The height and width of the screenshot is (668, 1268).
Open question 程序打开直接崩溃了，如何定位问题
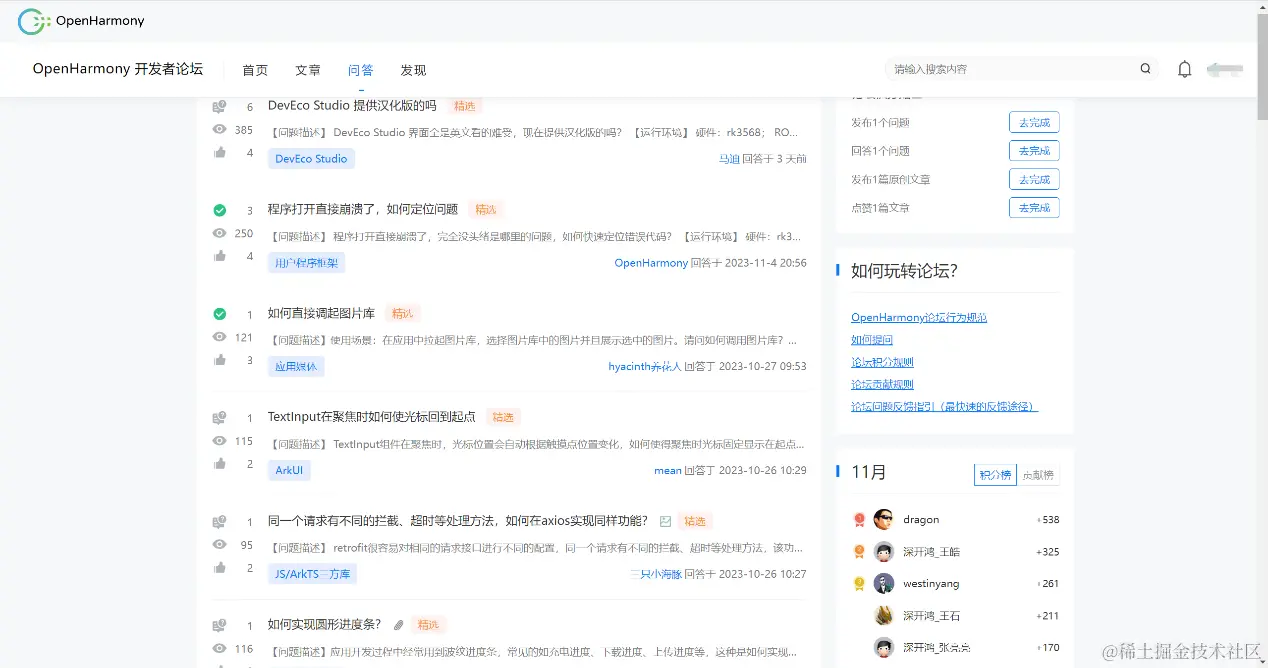click(x=363, y=209)
